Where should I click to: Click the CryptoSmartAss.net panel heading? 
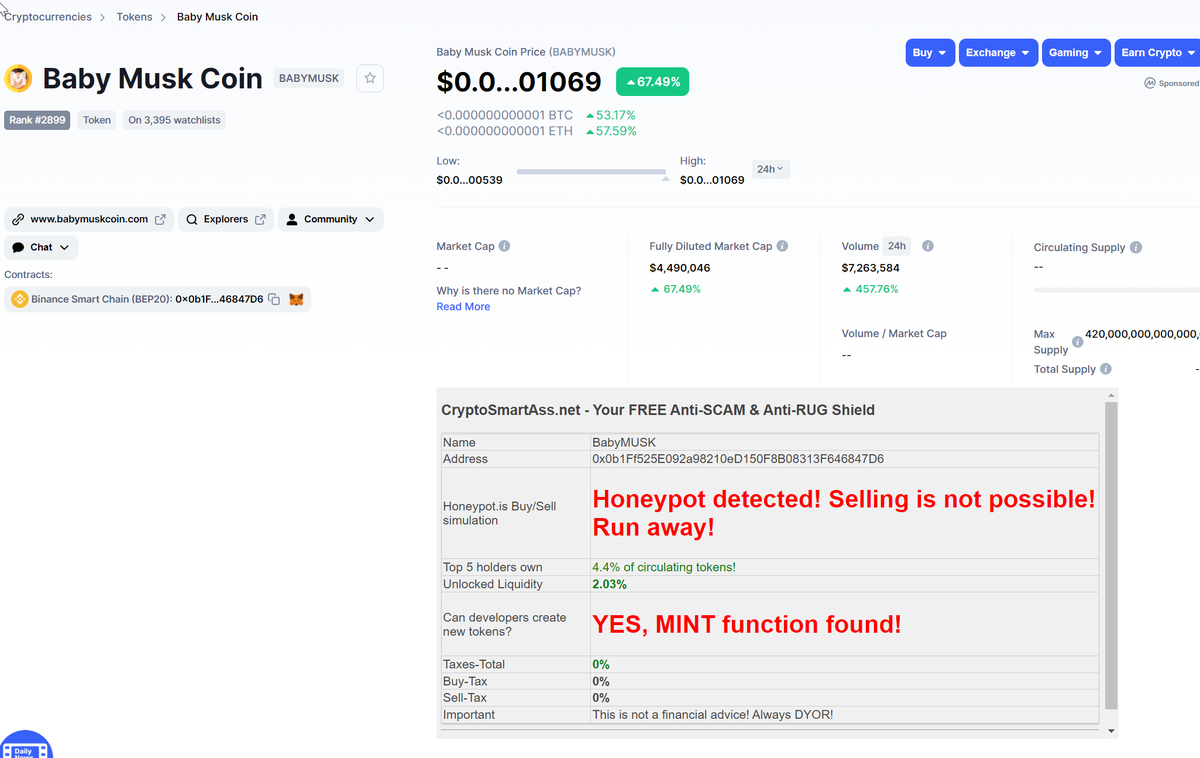pyautogui.click(x=658, y=410)
